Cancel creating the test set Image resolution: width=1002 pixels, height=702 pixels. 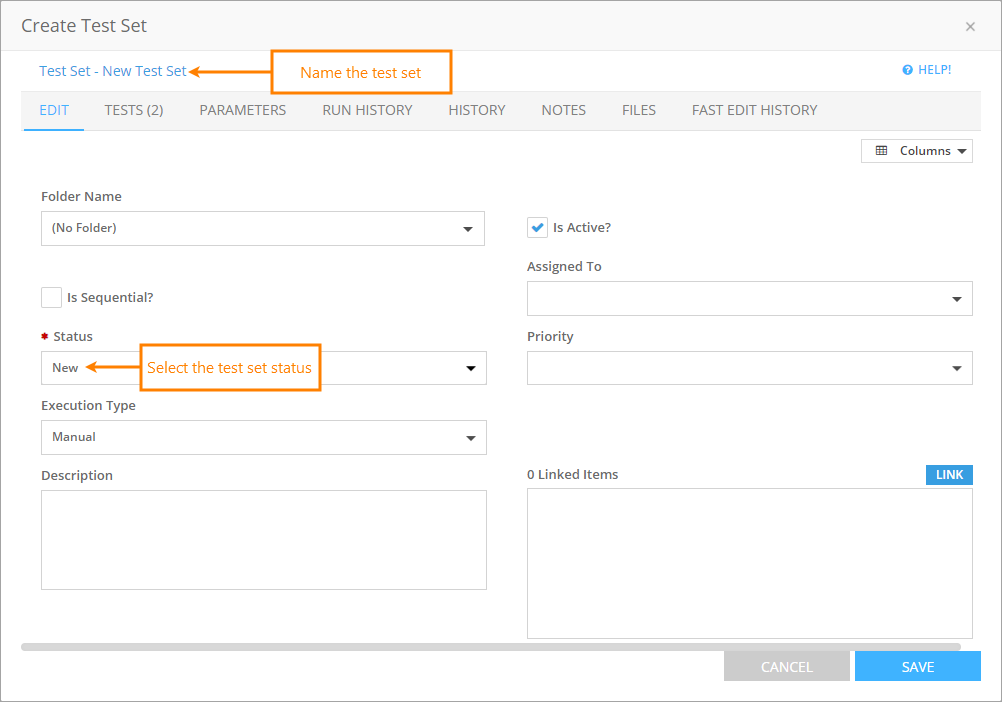coord(786,666)
